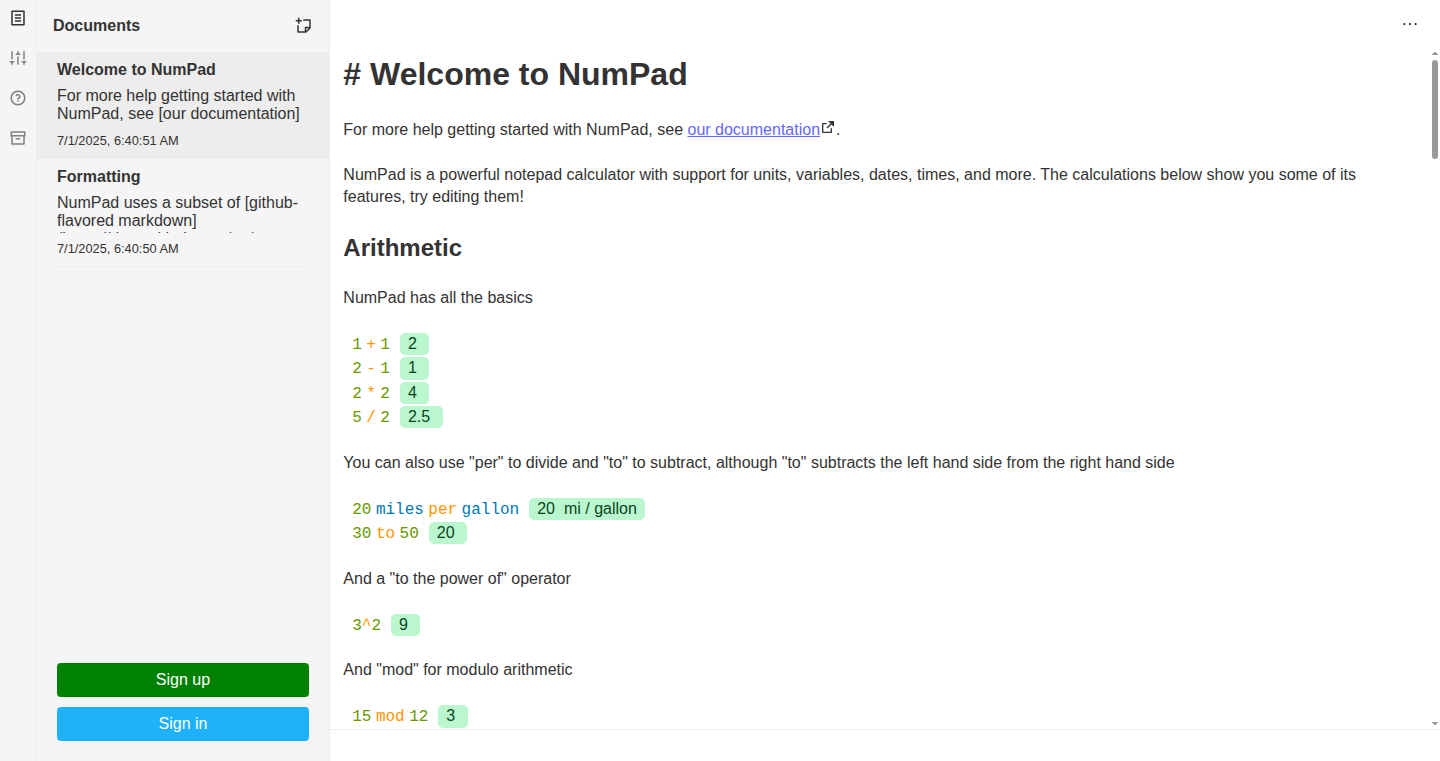Click the Sign up button
Viewport: 1440px width, 761px height.
point(183,680)
